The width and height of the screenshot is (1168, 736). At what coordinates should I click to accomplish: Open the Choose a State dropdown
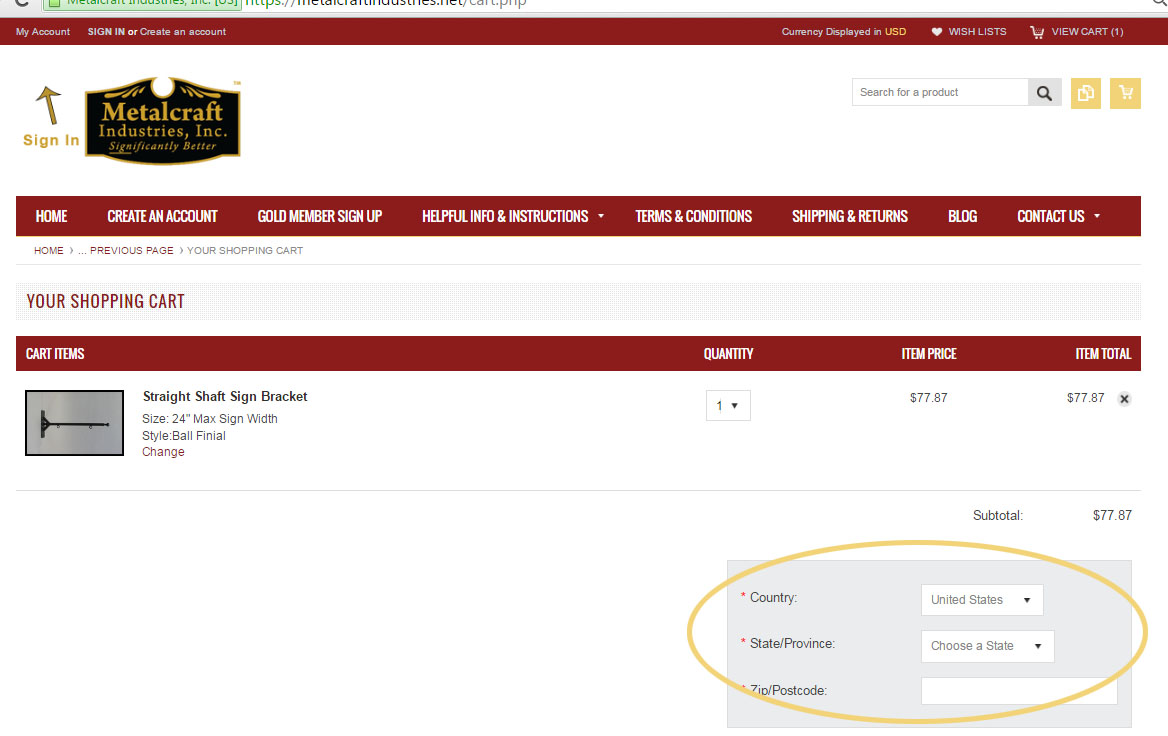[x=987, y=646]
